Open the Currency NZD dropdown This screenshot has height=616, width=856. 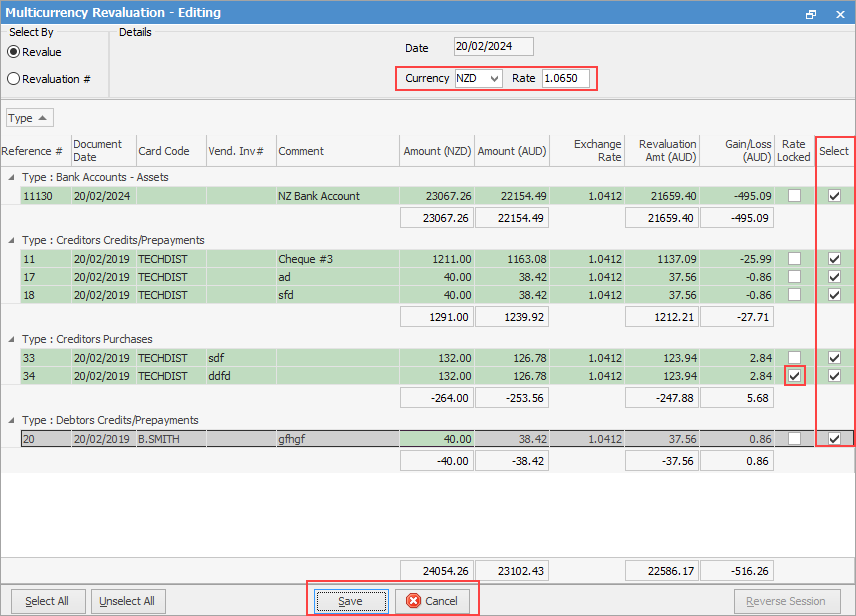point(478,78)
